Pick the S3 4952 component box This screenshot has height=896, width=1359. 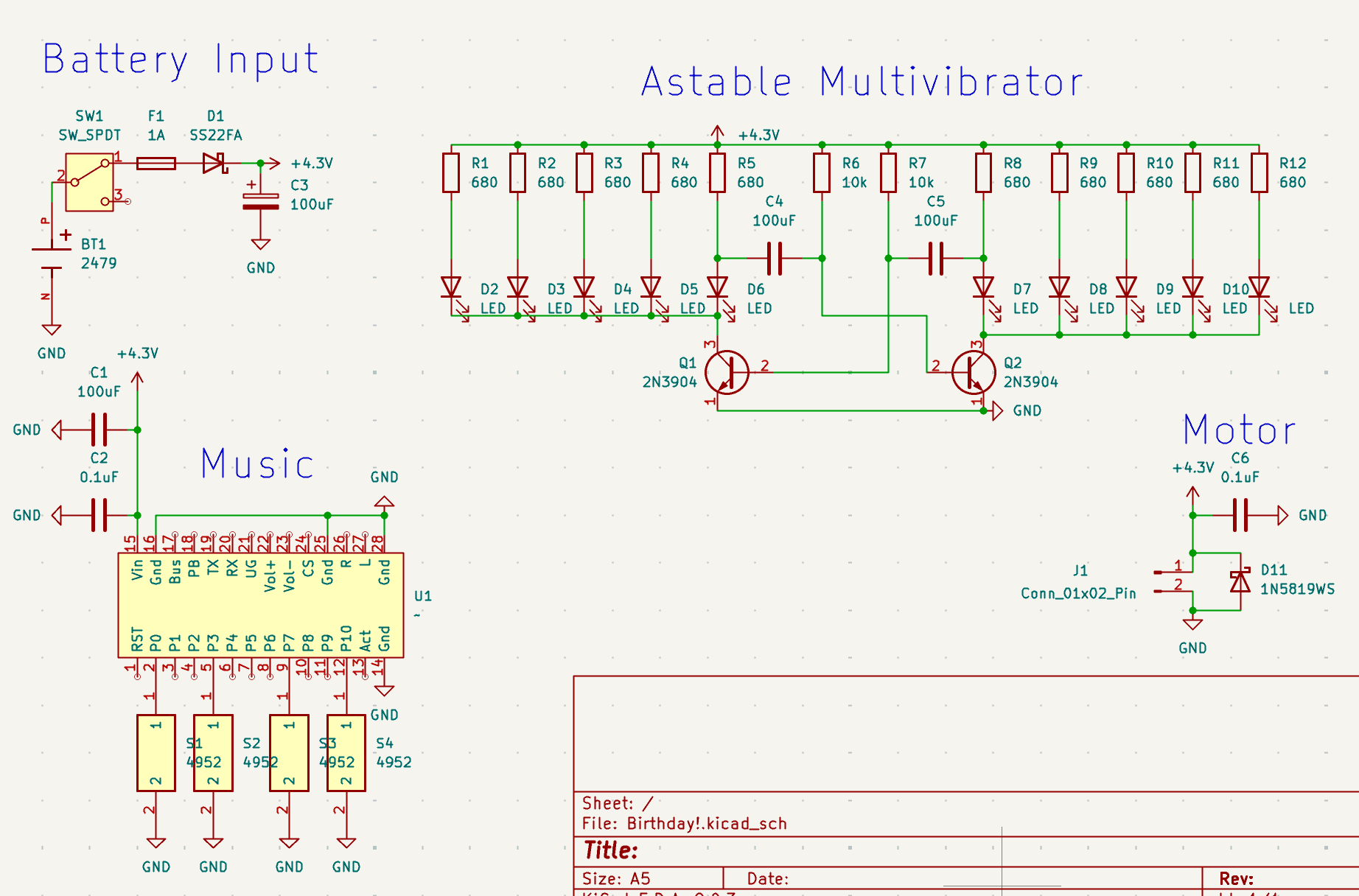(289, 753)
